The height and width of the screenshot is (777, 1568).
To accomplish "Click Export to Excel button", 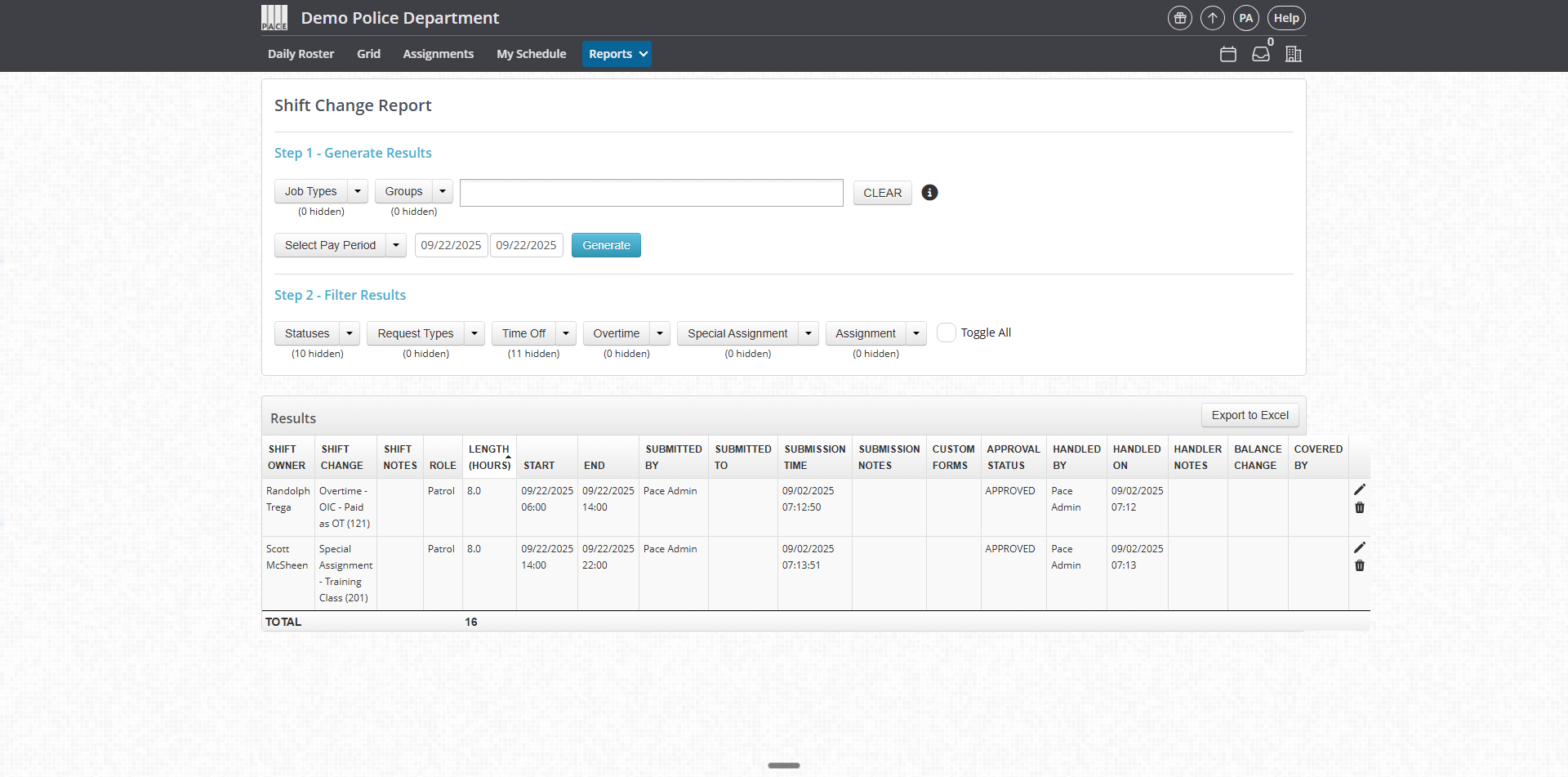I will tap(1249, 415).
